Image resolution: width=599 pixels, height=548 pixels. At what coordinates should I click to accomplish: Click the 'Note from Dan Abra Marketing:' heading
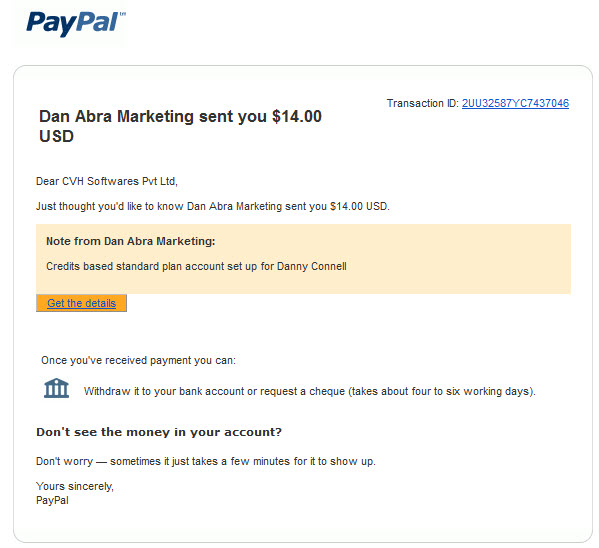point(131,241)
